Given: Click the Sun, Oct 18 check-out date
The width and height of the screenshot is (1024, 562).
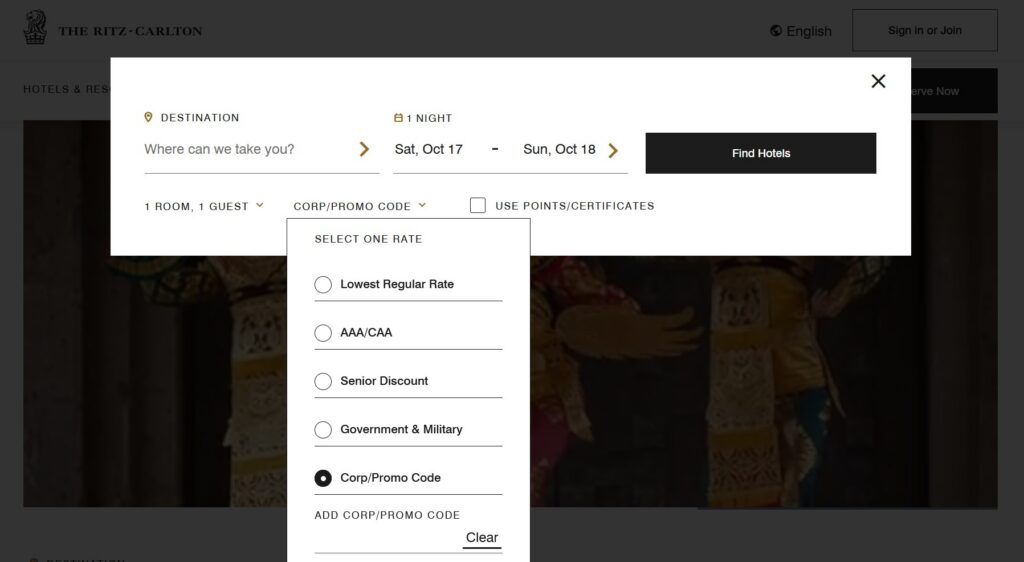Looking at the screenshot, I should [559, 149].
